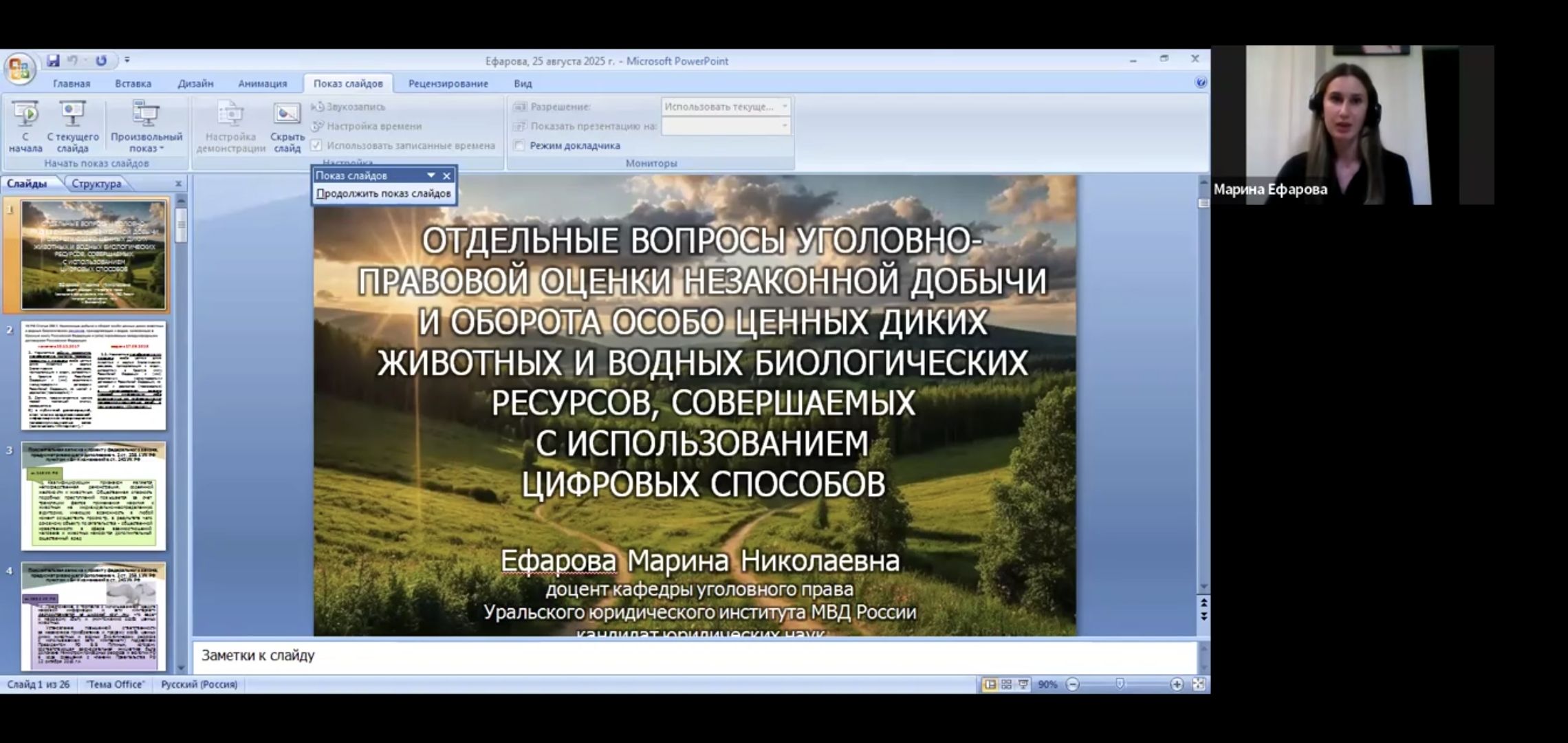The image size is (1568, 743).
Task: Click the zoom slider in status bar
Action: click(1120, 685)
